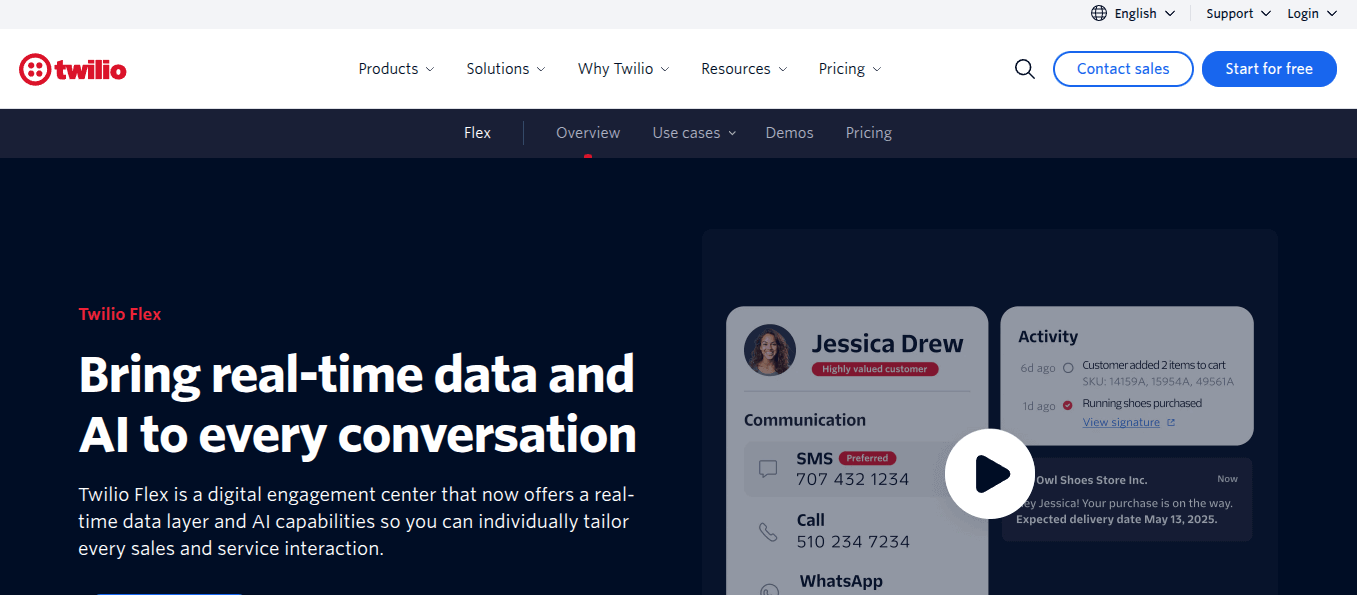This screenshot has width=1357, height=595.
Task: Open the Solutions menu
Action: (x=506, y=69)
